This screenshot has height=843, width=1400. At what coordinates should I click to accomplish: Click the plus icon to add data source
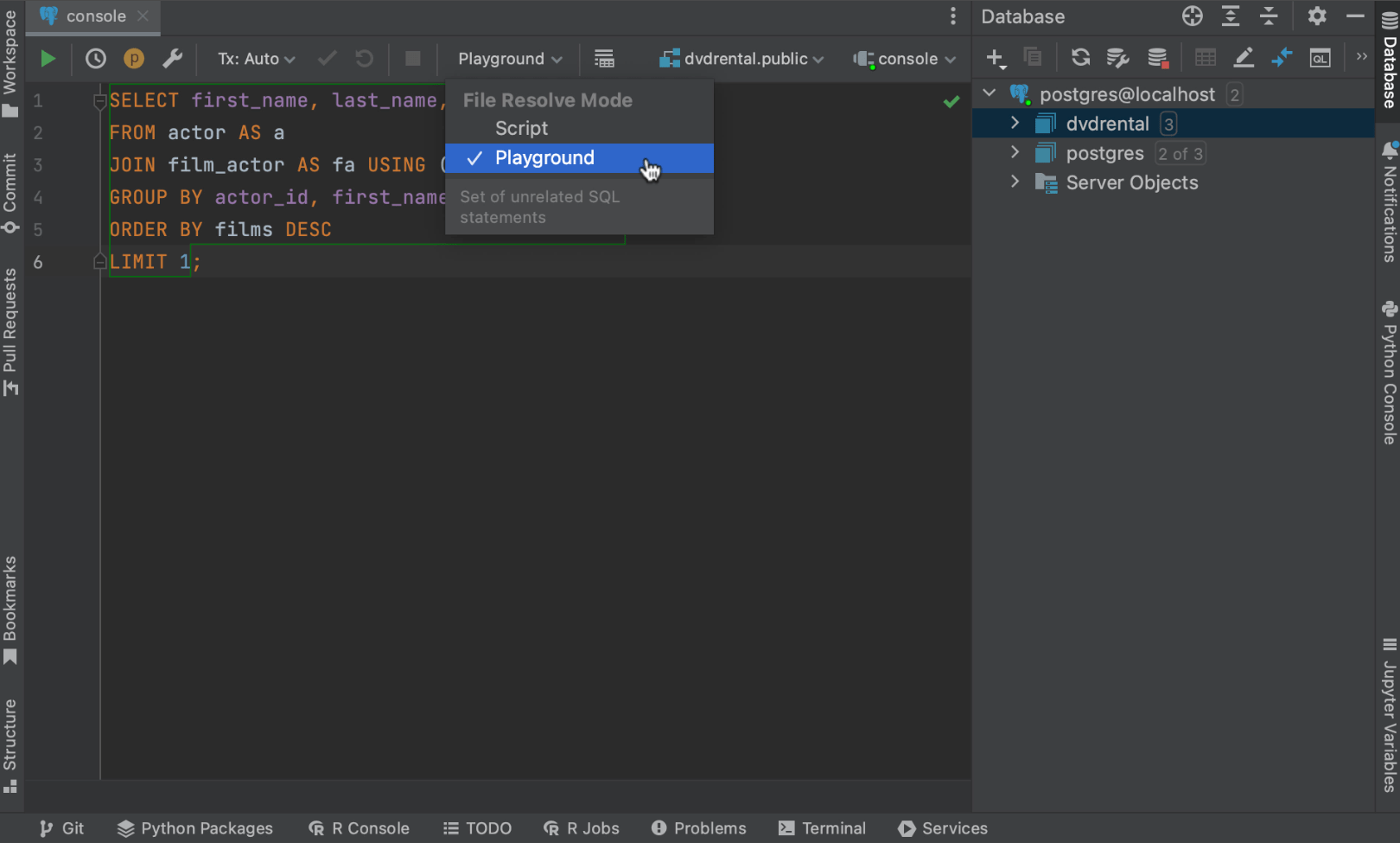pyautogui.click(x=995, y=58)
